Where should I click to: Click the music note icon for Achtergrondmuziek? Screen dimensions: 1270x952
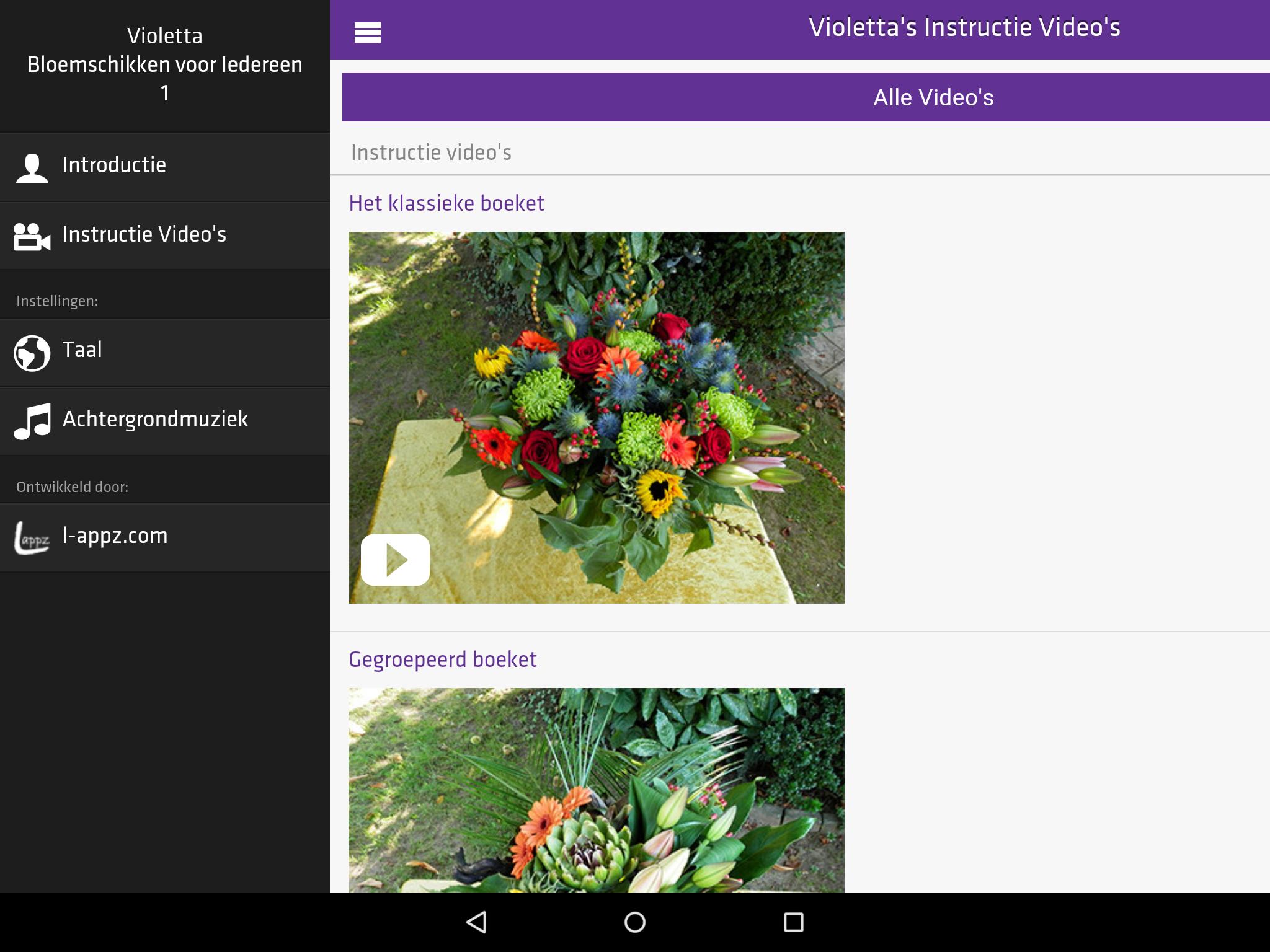click(32, 421)
